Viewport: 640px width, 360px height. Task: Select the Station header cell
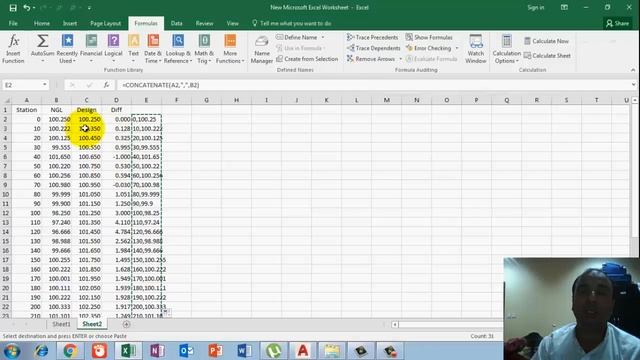27,110
